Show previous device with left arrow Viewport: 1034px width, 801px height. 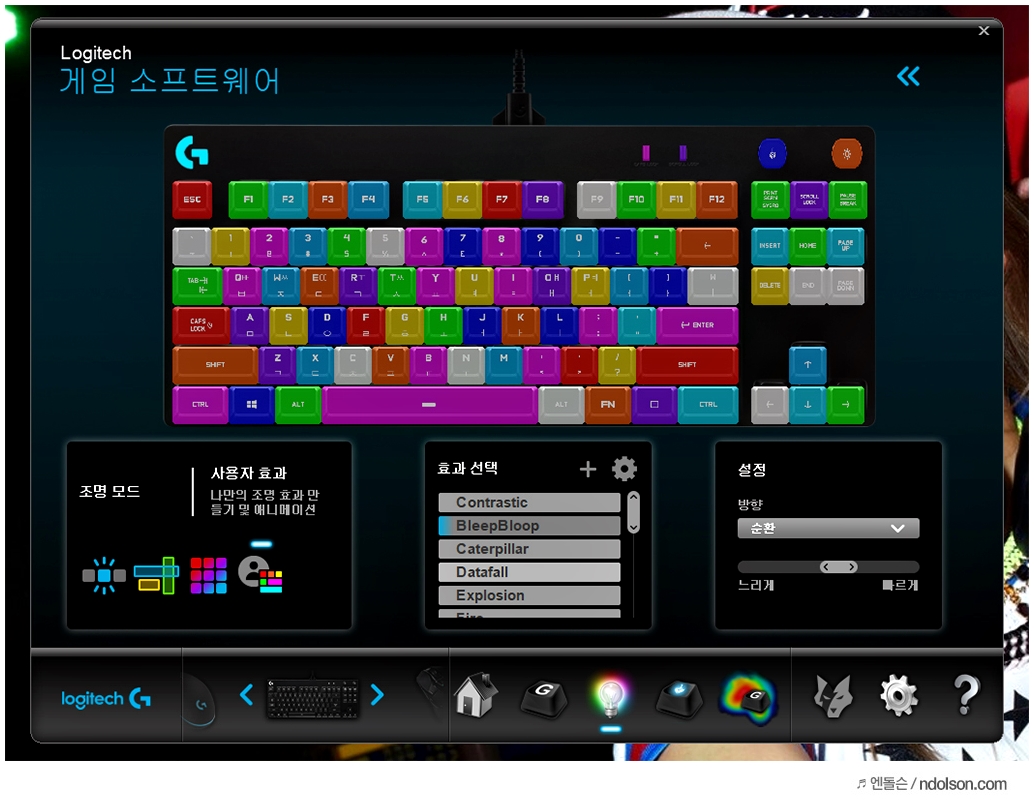(247, 694)
